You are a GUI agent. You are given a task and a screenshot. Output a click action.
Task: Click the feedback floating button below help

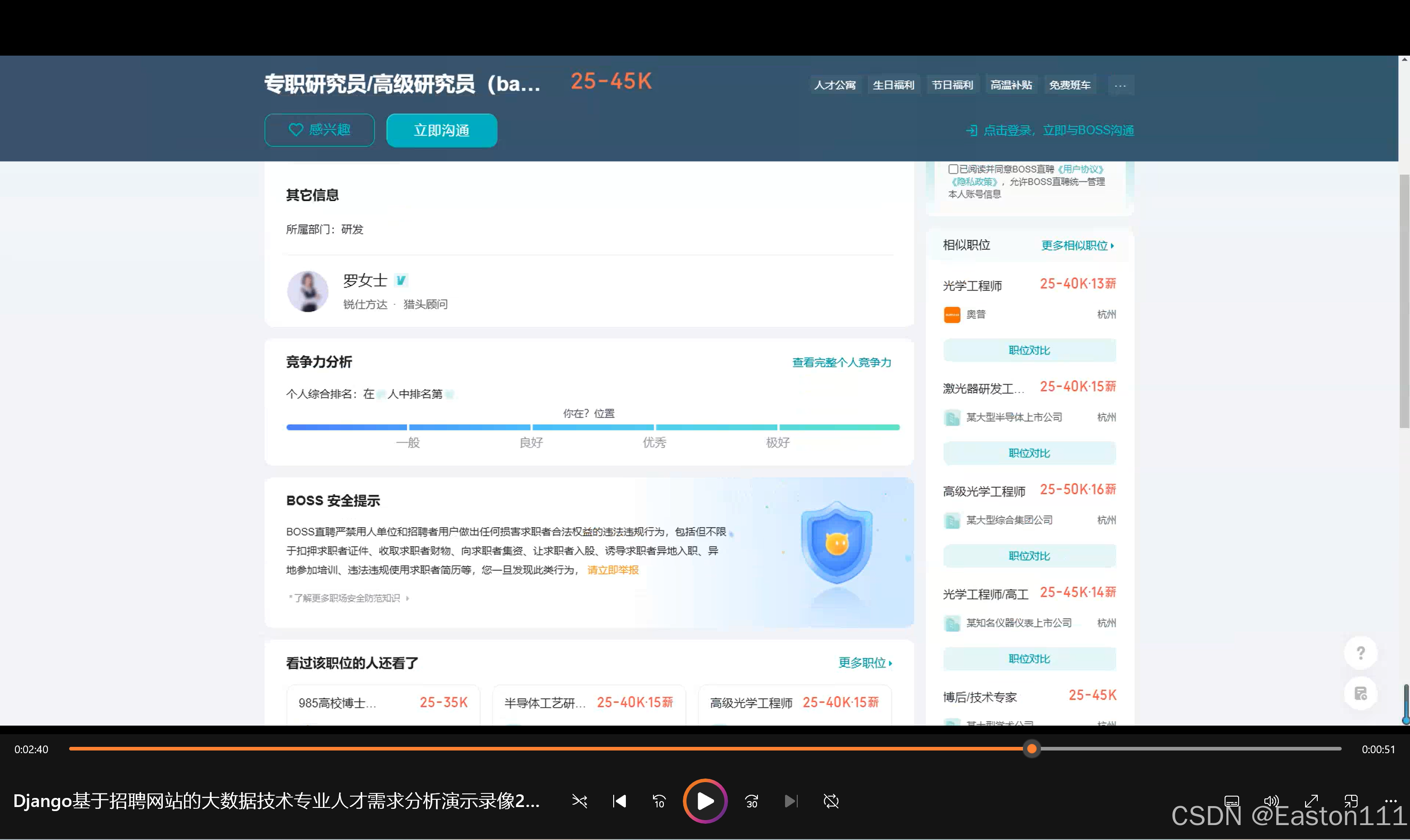[1361, 694]
